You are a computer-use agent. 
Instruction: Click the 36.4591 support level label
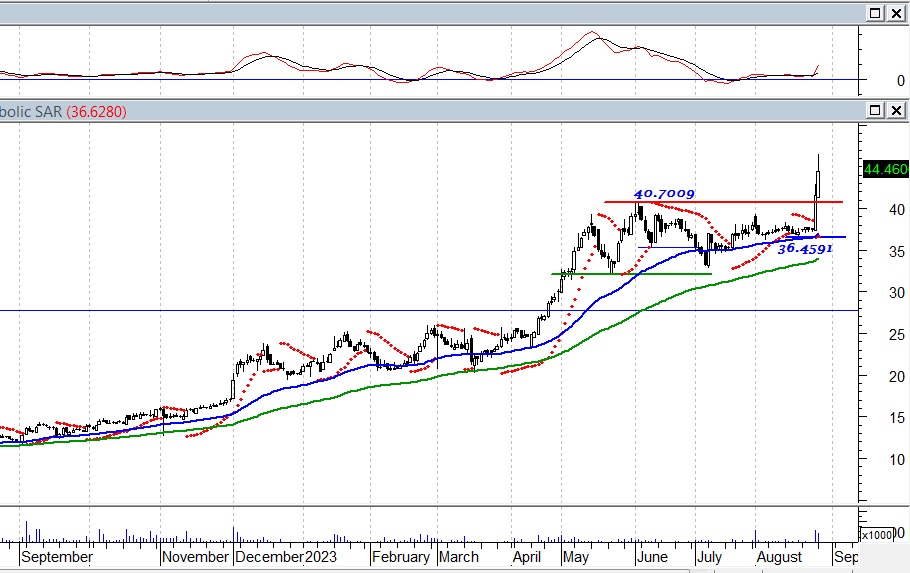click(x=805, y=248)
